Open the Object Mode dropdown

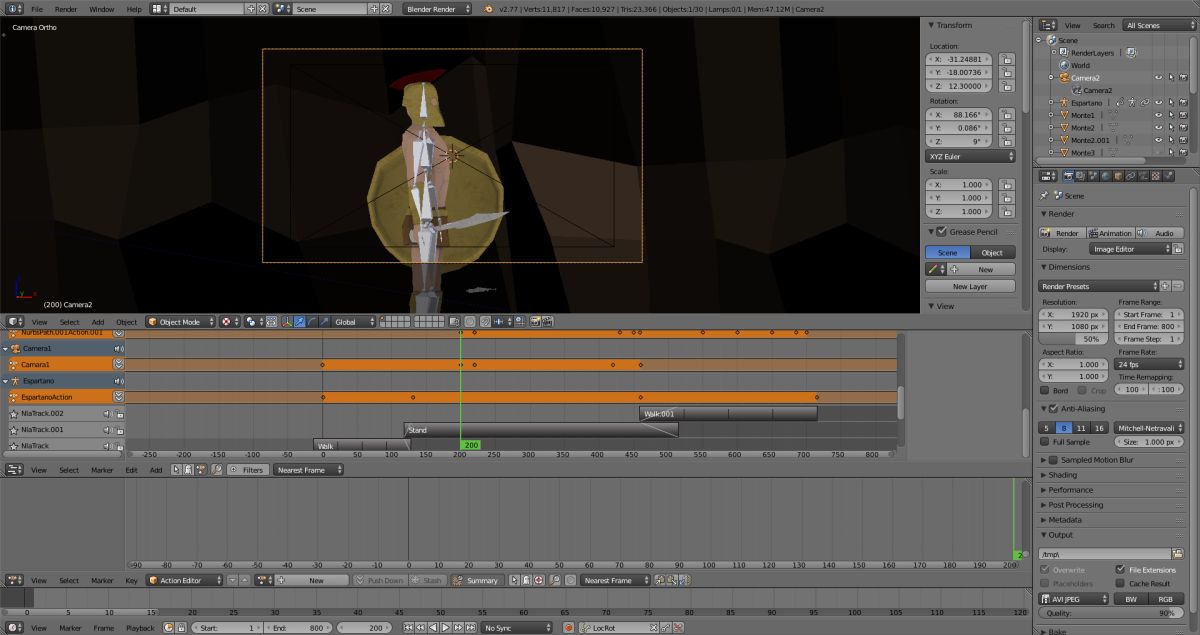[x=179, y=322]
